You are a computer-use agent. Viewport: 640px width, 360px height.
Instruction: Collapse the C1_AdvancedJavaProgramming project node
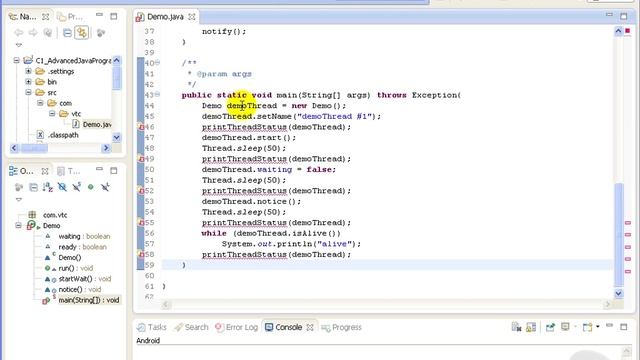pyautogui.click(x=17, y=60)
